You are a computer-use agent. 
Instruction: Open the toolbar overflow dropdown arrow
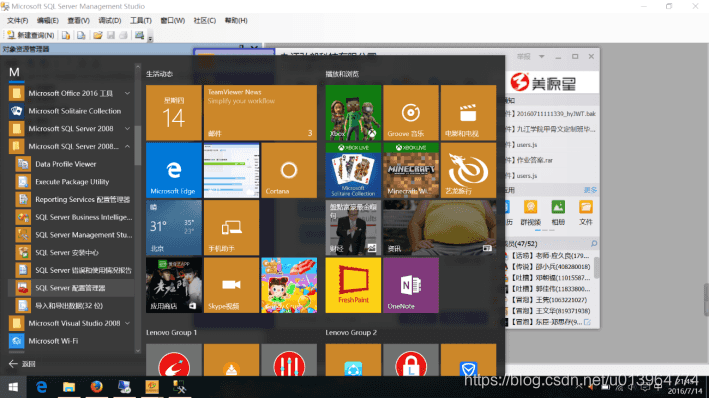click(x=150, y=38)
